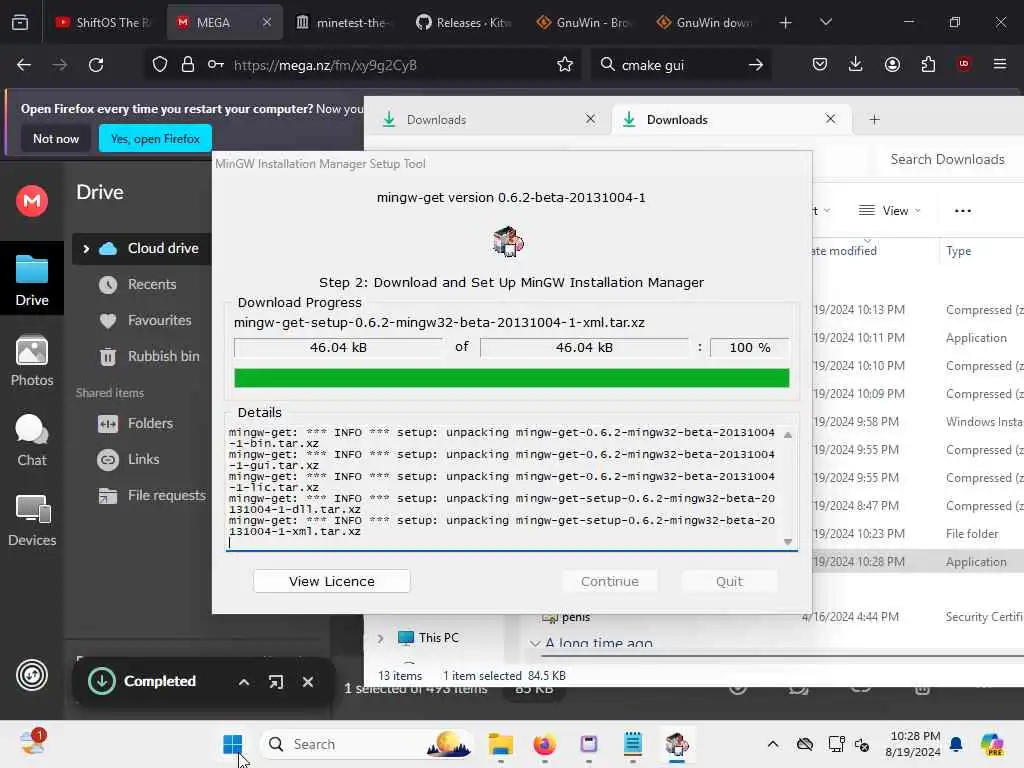
Task: Open Recents in MEGA Drive
Action: (152, 284)
